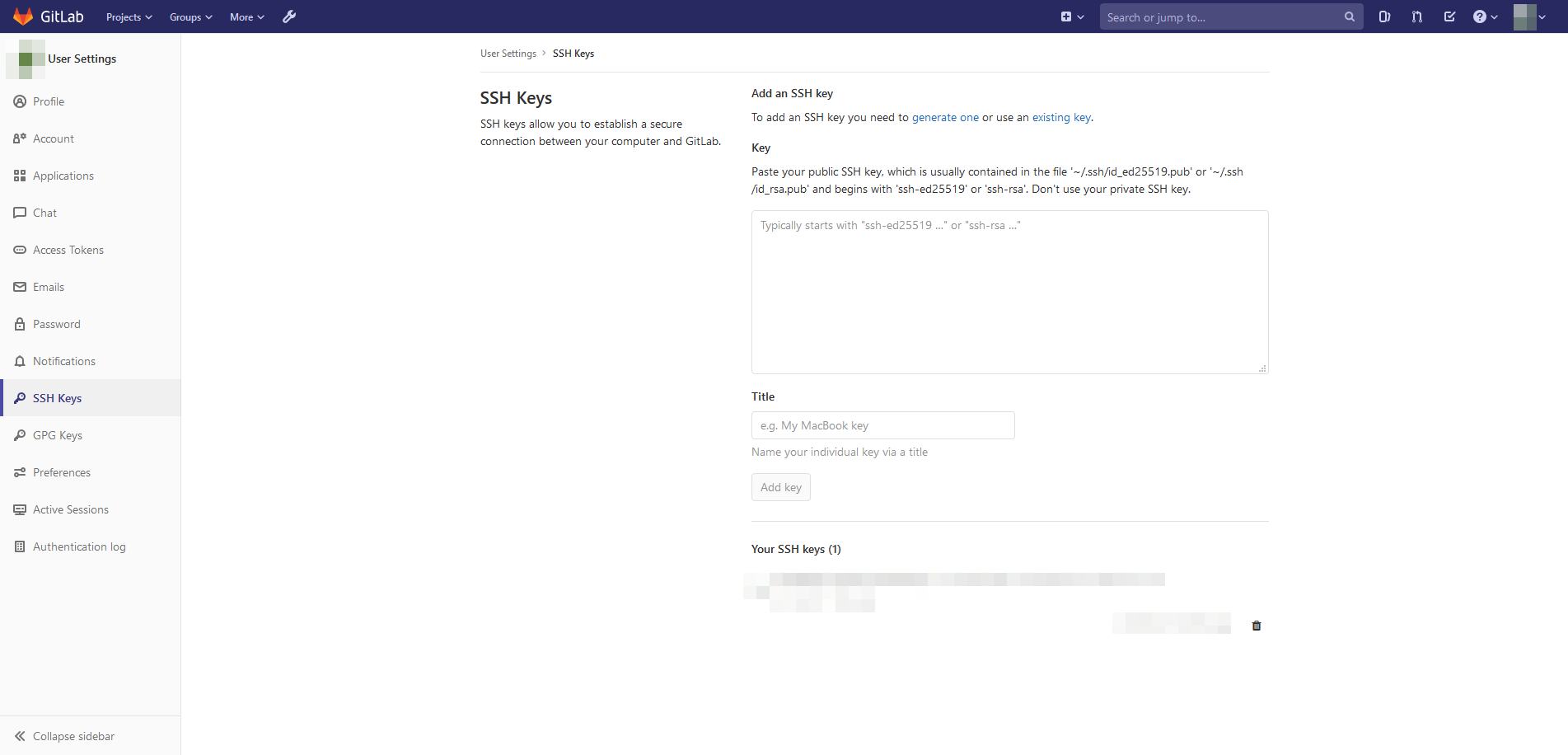
Task: Click the issues icon in the navbar
Action: pyautogui.click(x=1383, y=16)
